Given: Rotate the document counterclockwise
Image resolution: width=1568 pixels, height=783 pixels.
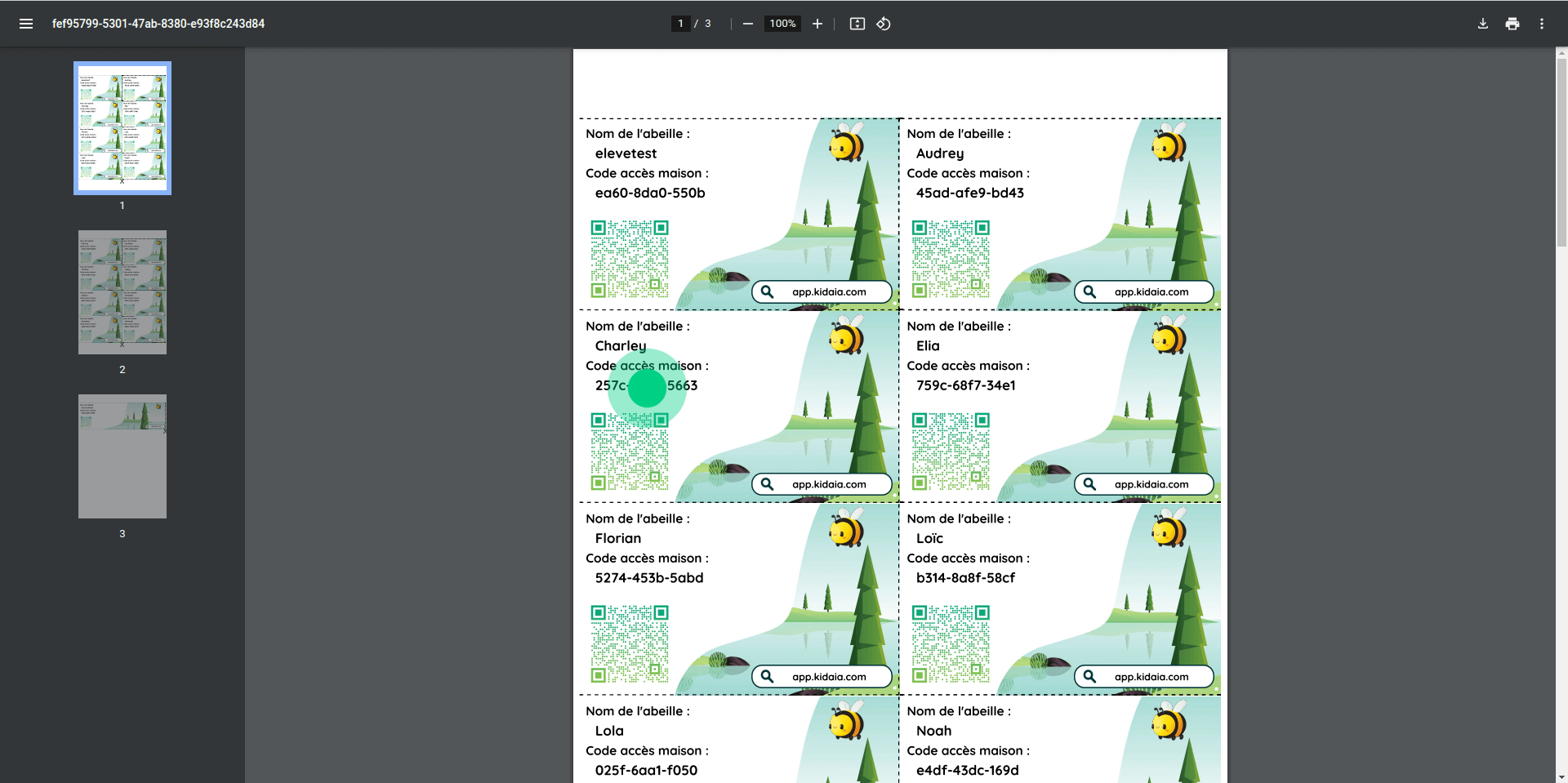Looking at the screenshot, I should [x=884, y=24].
